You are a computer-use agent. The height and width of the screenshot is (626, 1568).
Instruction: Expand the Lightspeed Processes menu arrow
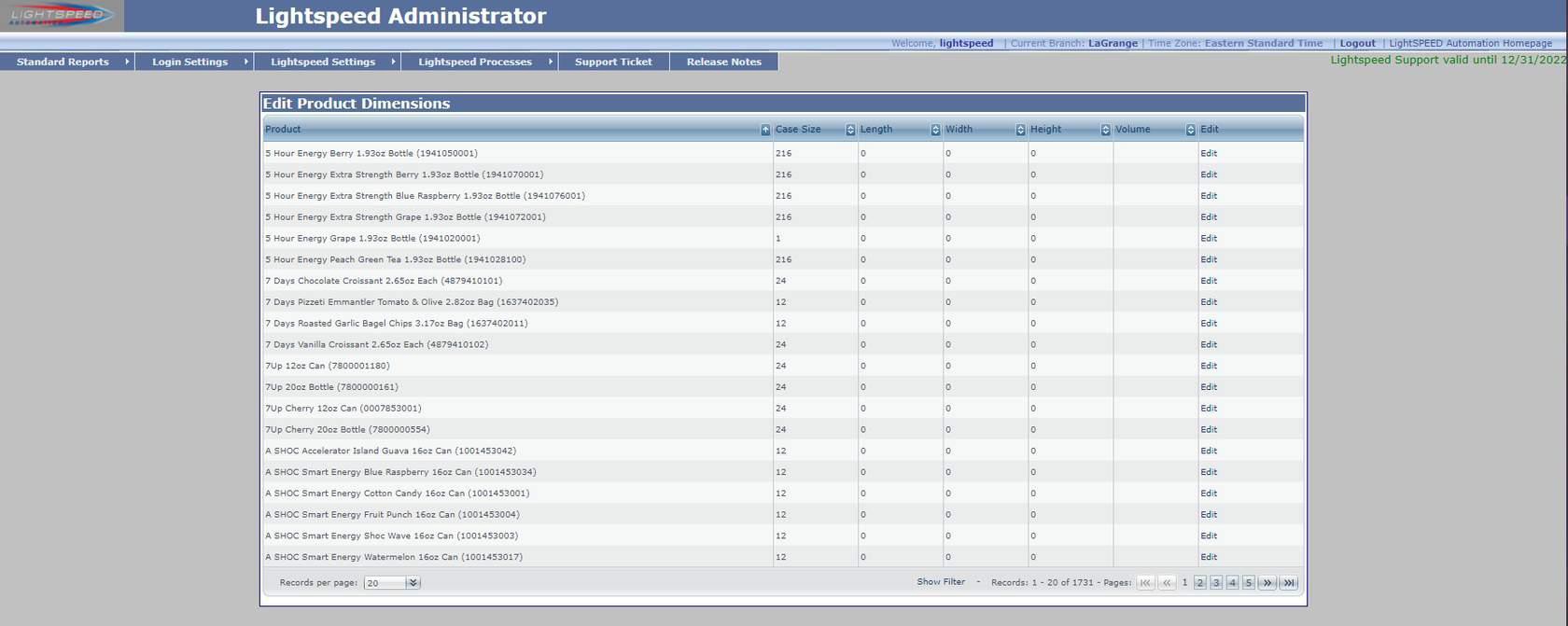coord(550,62)
